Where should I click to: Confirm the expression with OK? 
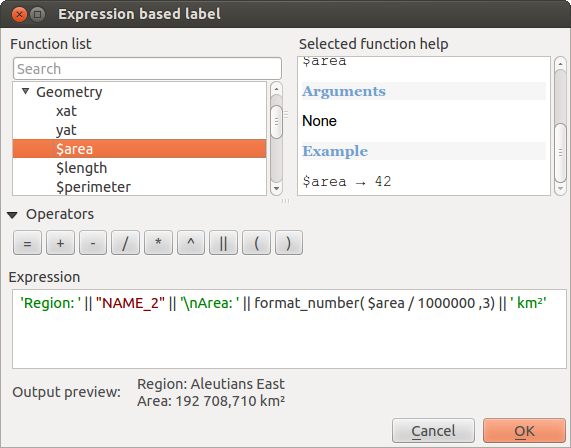point(524,431)
